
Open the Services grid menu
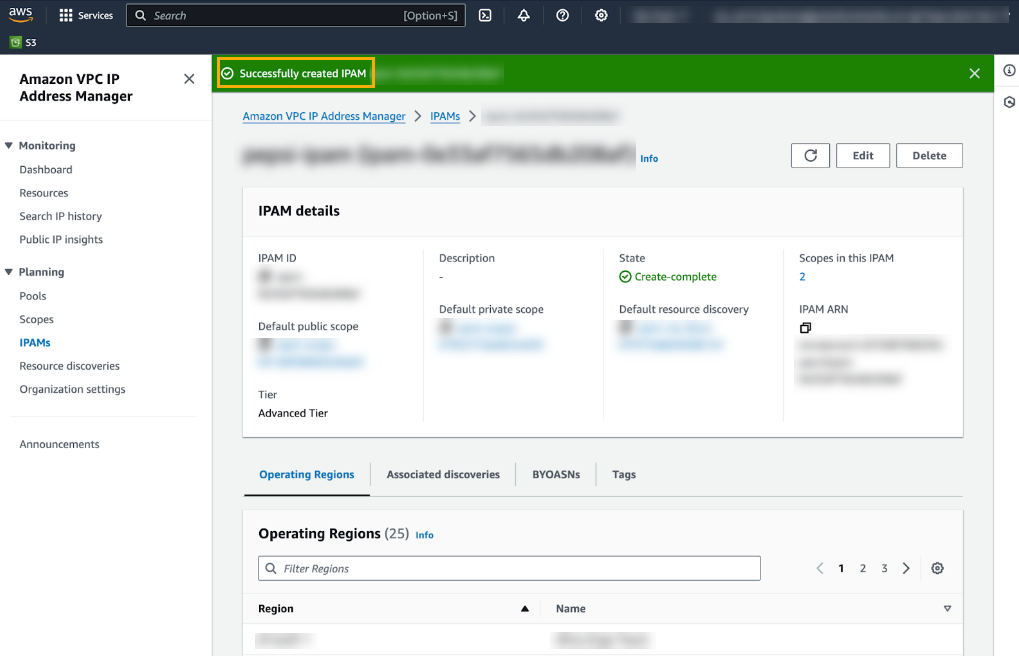pos(86,16)
